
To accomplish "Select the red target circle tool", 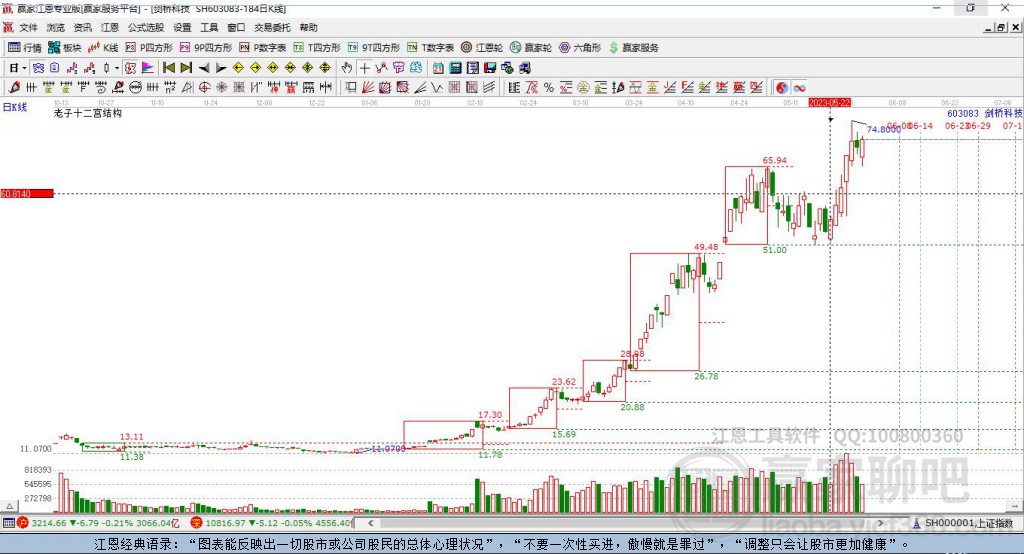I will 204,88.
